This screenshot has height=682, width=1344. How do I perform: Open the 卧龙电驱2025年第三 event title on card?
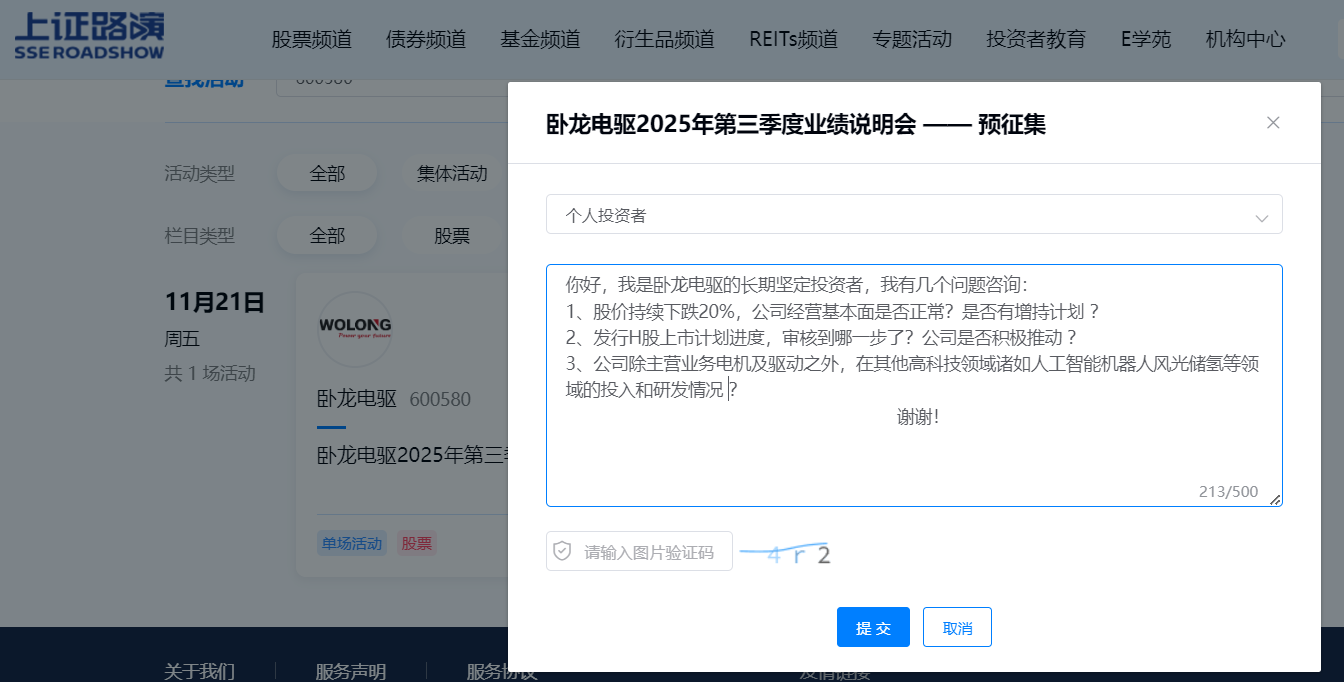pos(412,455)
